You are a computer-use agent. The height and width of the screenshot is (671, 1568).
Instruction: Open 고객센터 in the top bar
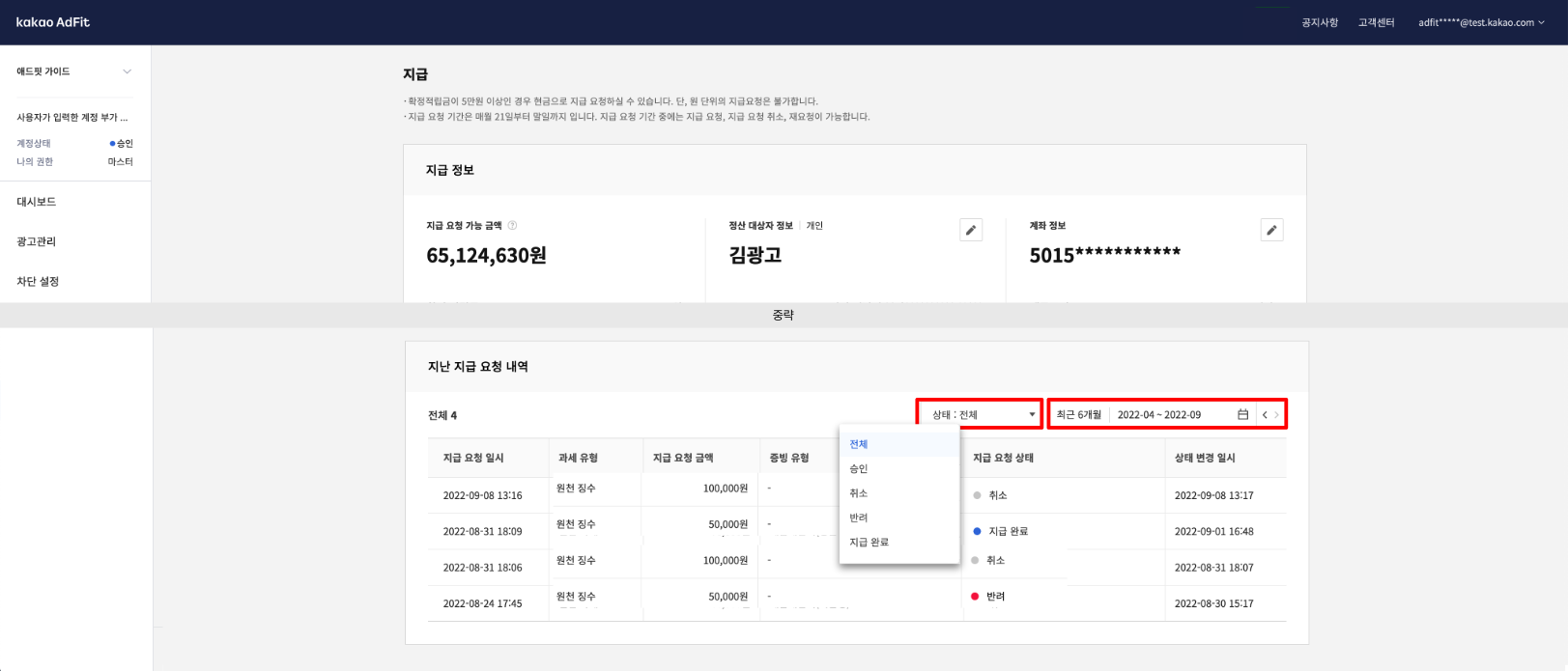coord(1376,22)
